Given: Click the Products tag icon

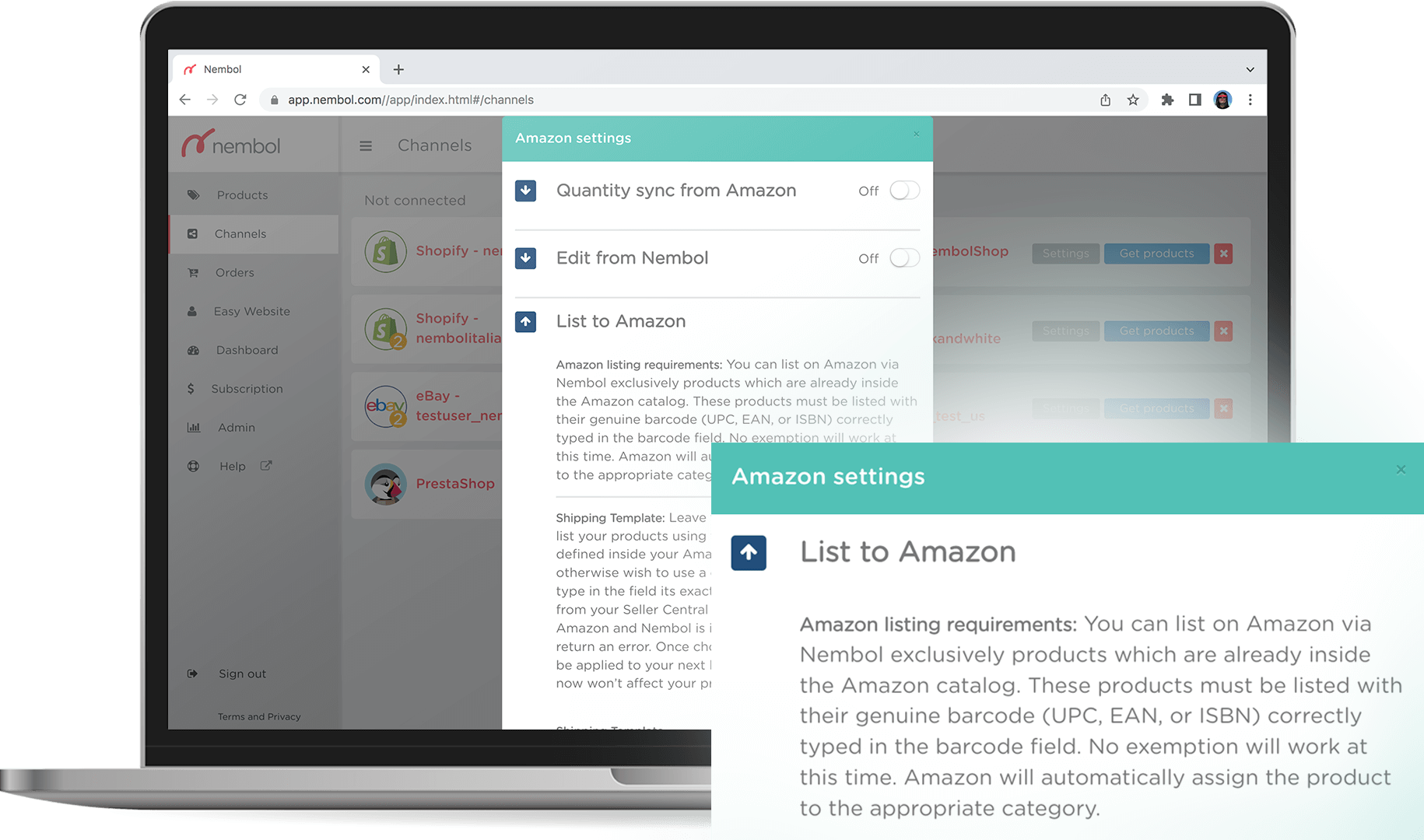Looking at the screenshot, I should pyautogui.click(x=193, y=195).
